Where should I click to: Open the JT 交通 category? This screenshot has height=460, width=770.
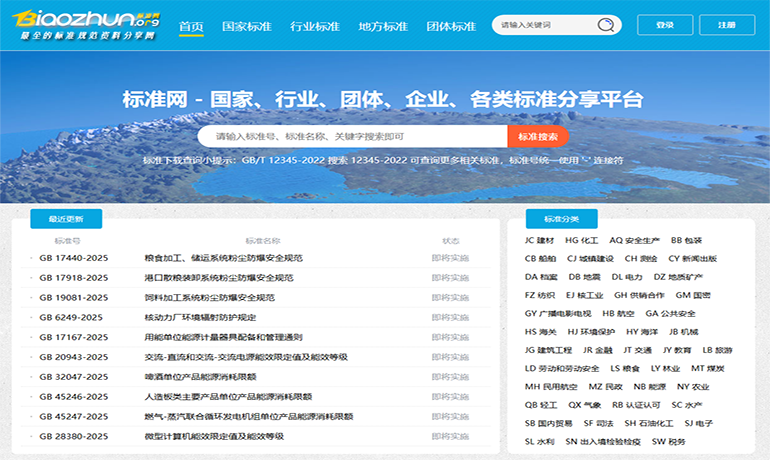(637, 351)
